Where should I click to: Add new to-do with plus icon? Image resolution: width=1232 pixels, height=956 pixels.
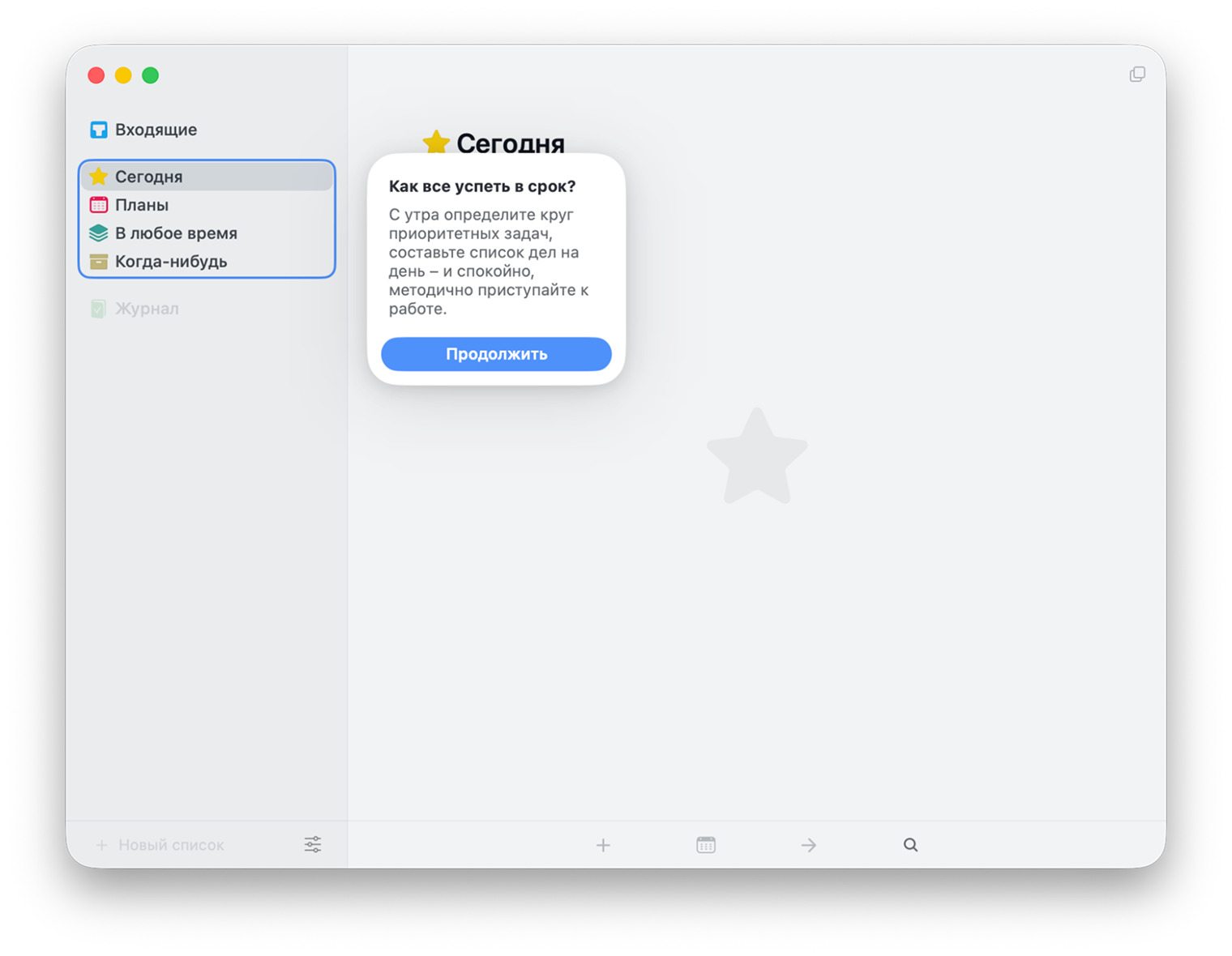(603, 845)
